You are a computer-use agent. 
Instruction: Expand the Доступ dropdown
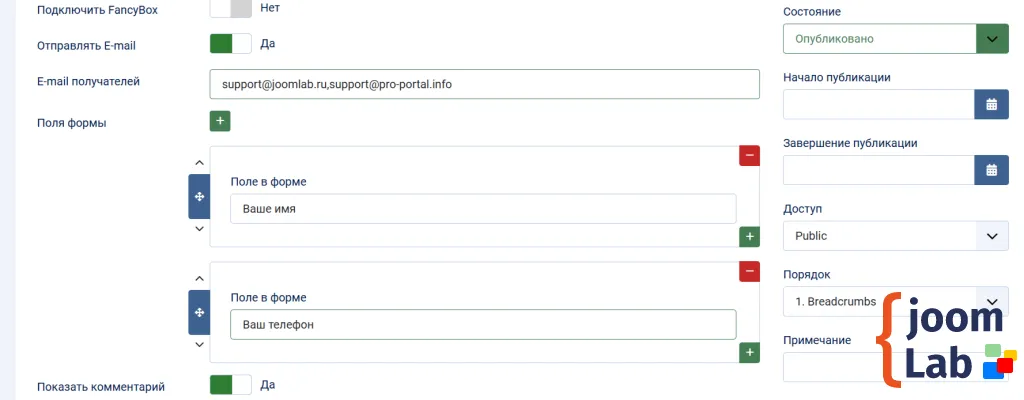pos(895,236)
